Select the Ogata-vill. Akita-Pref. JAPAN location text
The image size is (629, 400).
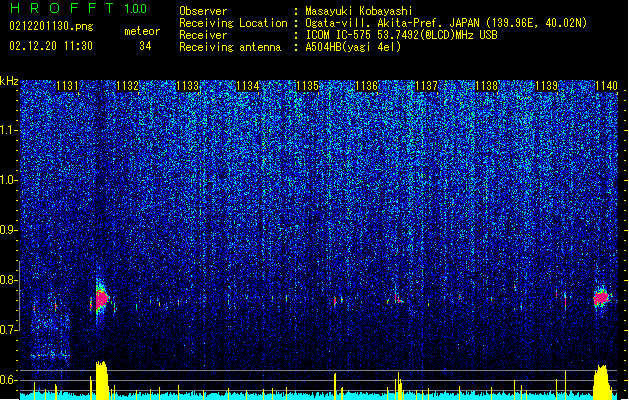pyautogui.click(x=446, y=23)
